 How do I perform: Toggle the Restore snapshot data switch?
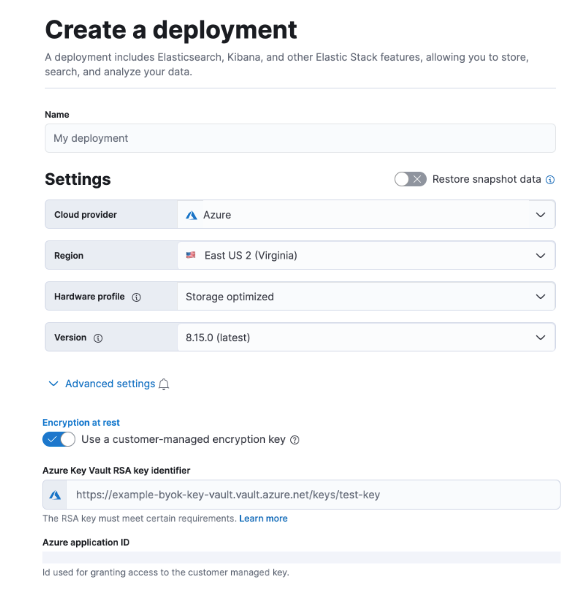pyautogui.click(x=410, y=179)
